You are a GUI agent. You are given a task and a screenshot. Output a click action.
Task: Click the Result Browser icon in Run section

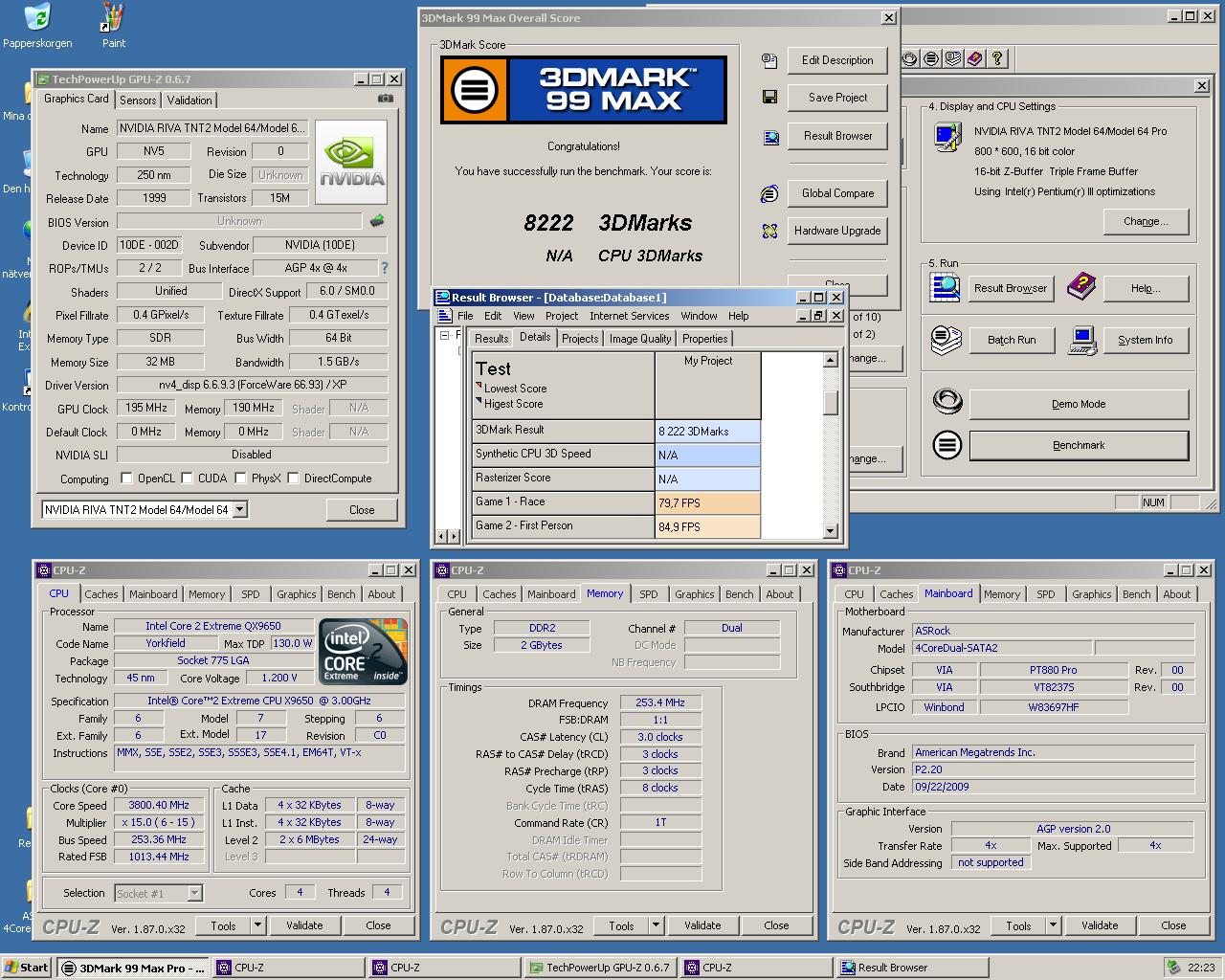tap(946, 287)
